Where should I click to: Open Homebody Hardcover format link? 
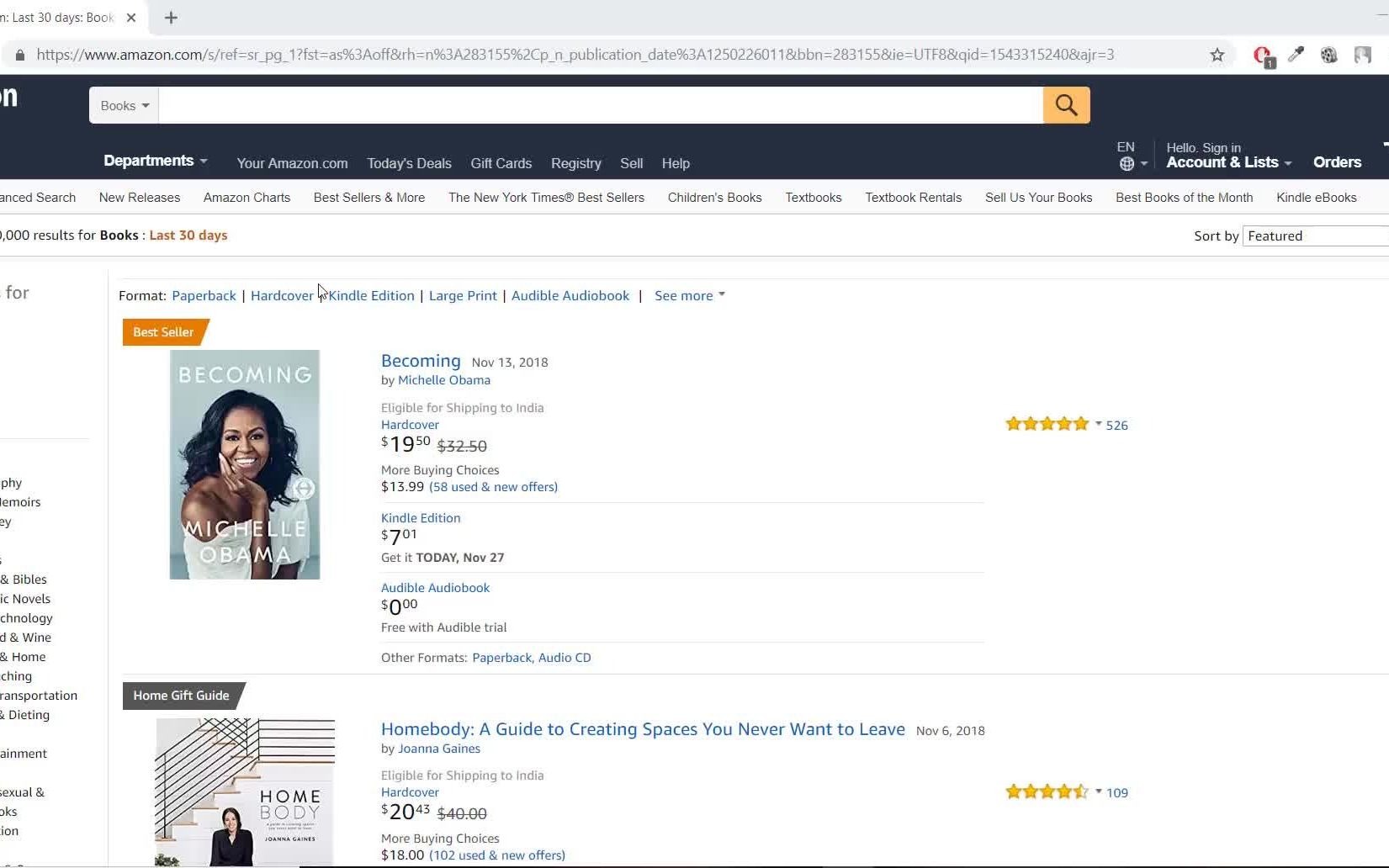click(x=410, y=792)
